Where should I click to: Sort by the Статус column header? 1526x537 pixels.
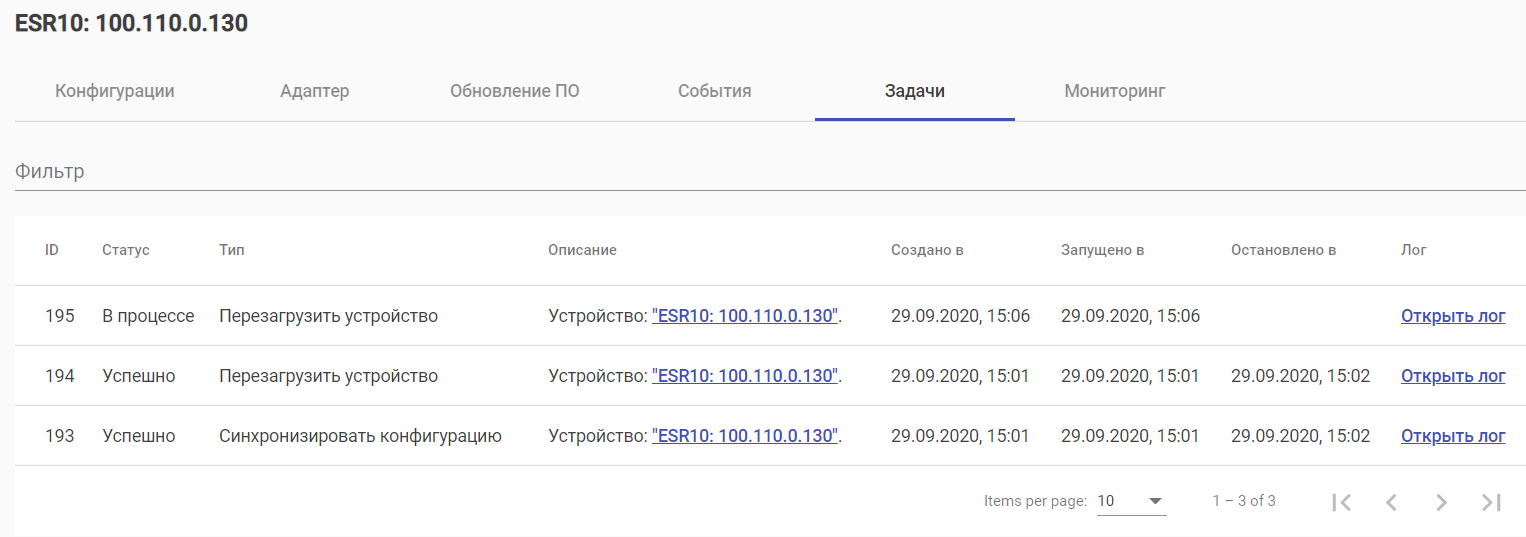coord(126,250)
